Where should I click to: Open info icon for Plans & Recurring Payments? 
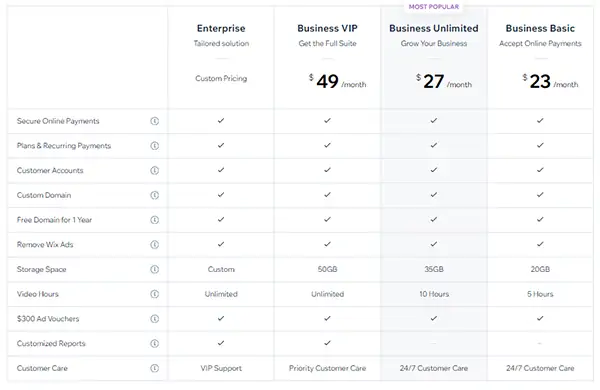tap(155, 146)
